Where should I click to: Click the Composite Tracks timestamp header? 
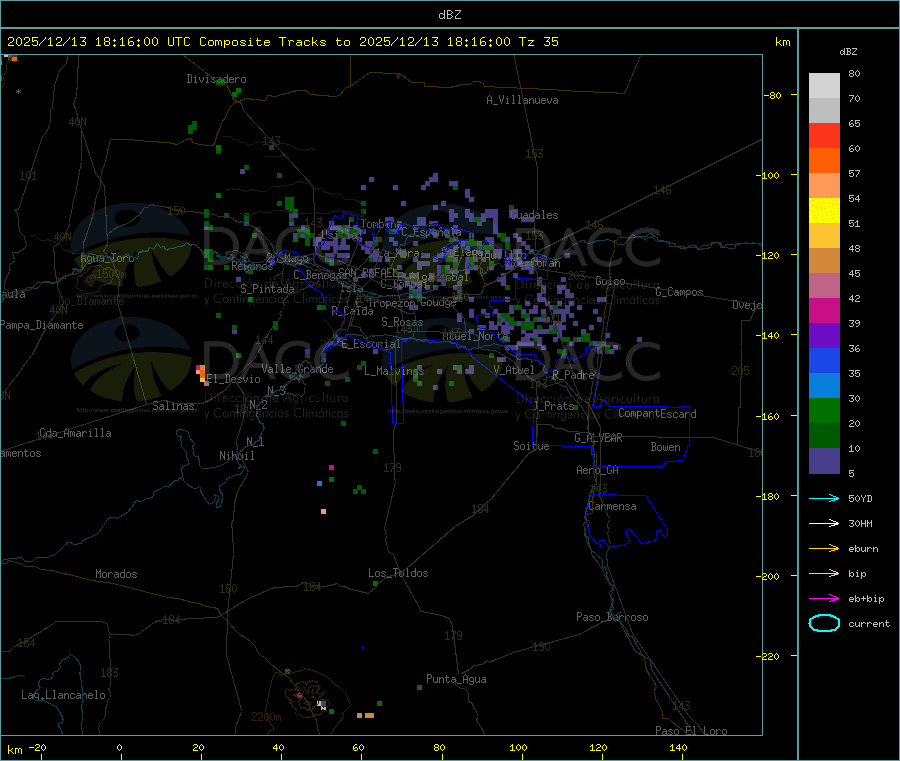283,42
